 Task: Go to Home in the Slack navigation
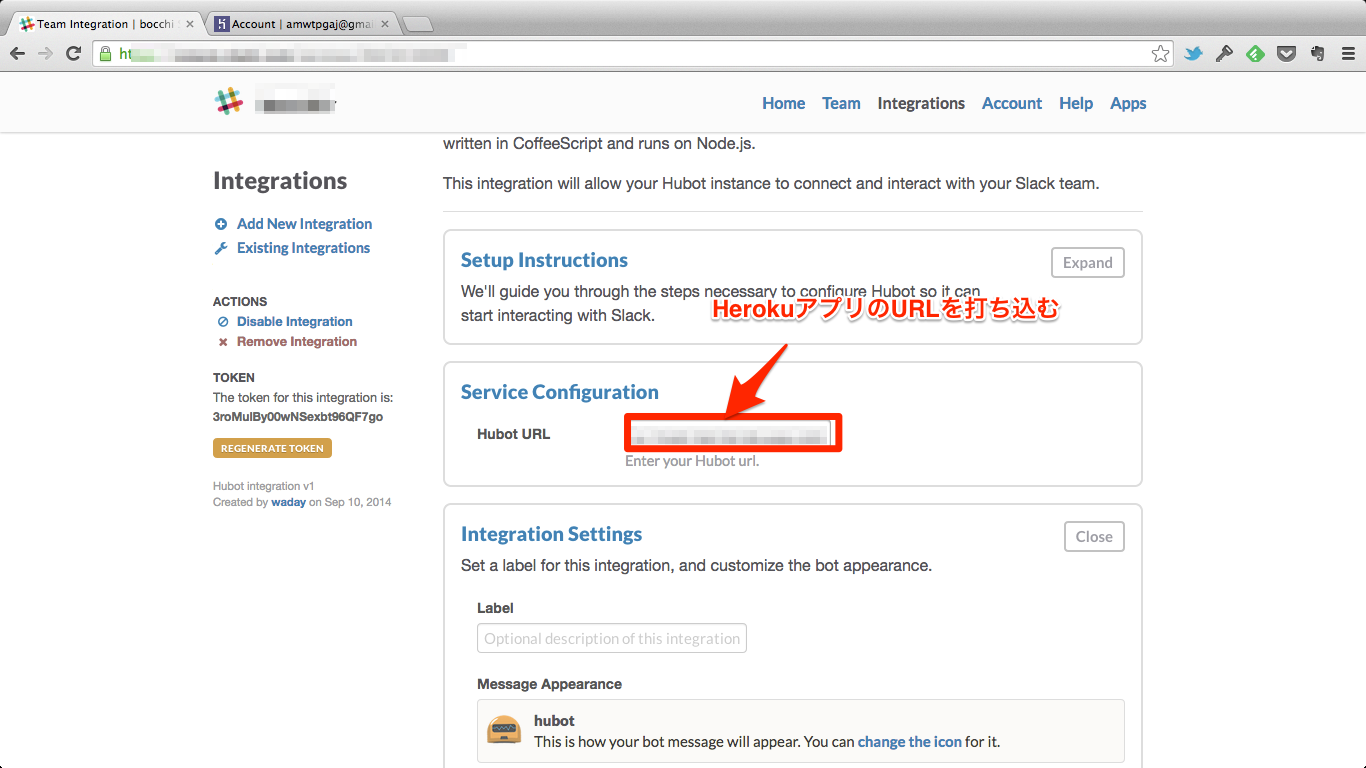pyautogui.click(x=784, y=103)
